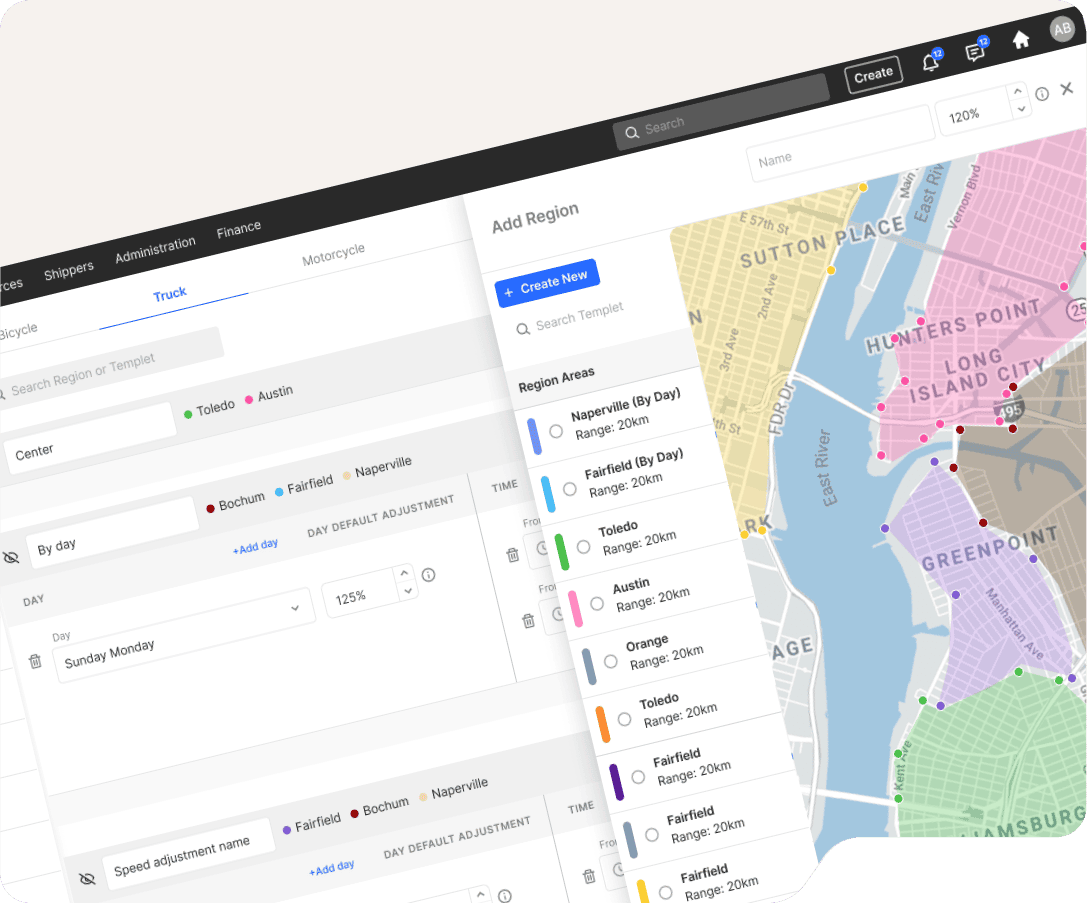Click the info icon beside 125%
The width and height of the screenshot is (1087, 903).
428,575
